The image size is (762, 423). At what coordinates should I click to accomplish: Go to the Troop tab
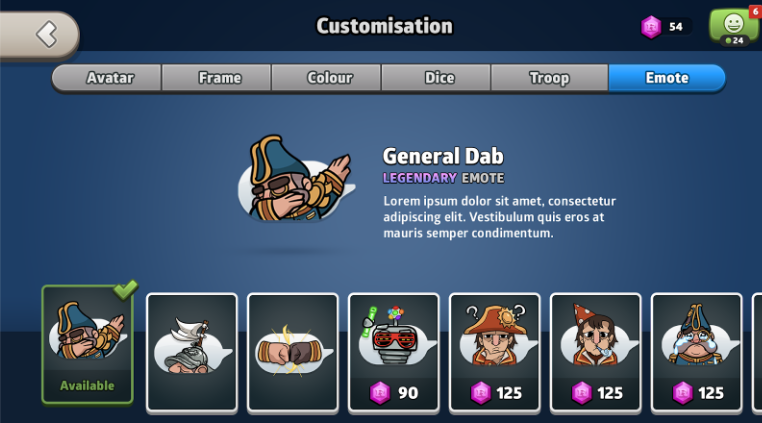coord(549,78)
